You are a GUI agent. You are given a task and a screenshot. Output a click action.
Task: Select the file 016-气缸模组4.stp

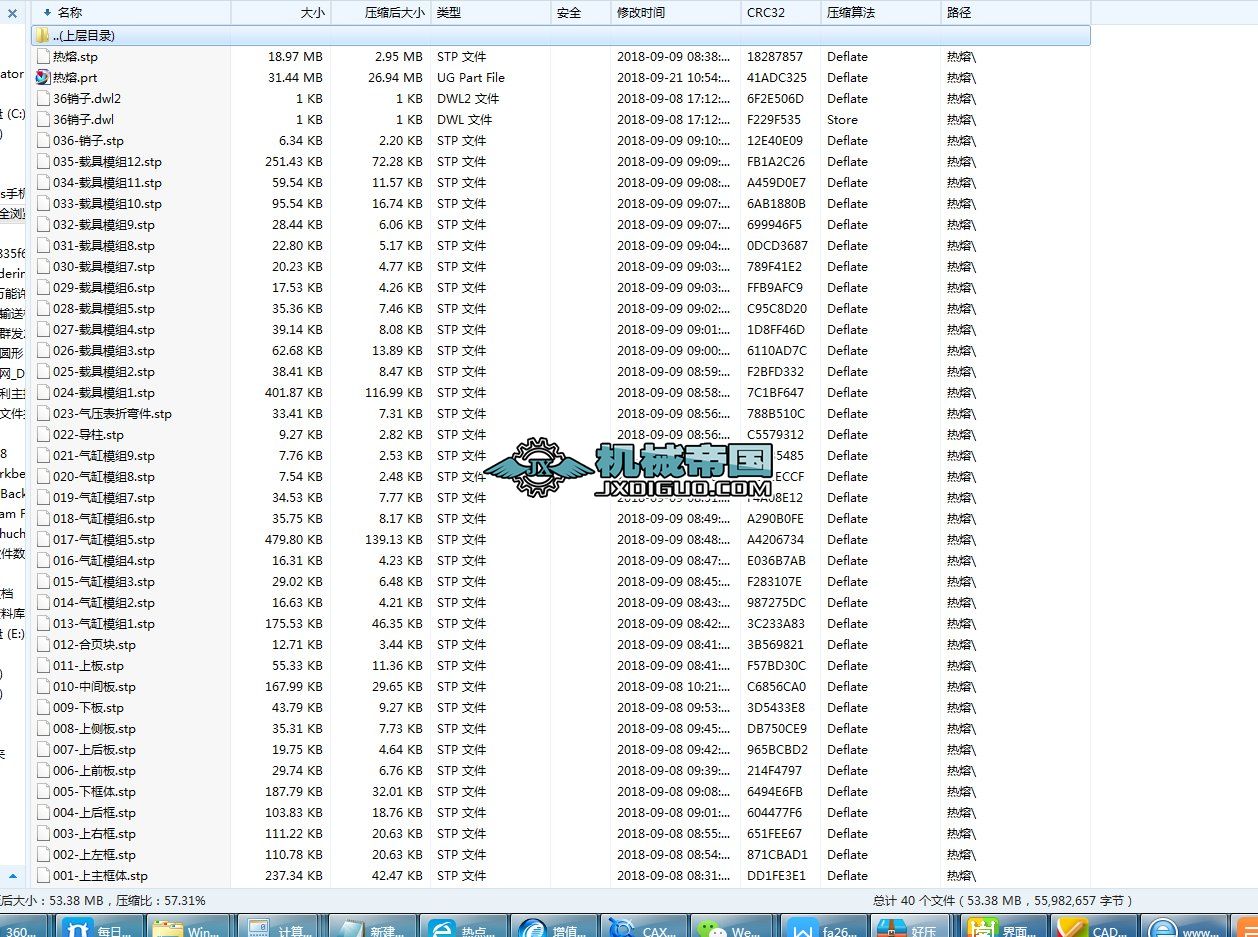tap(104, 560)
